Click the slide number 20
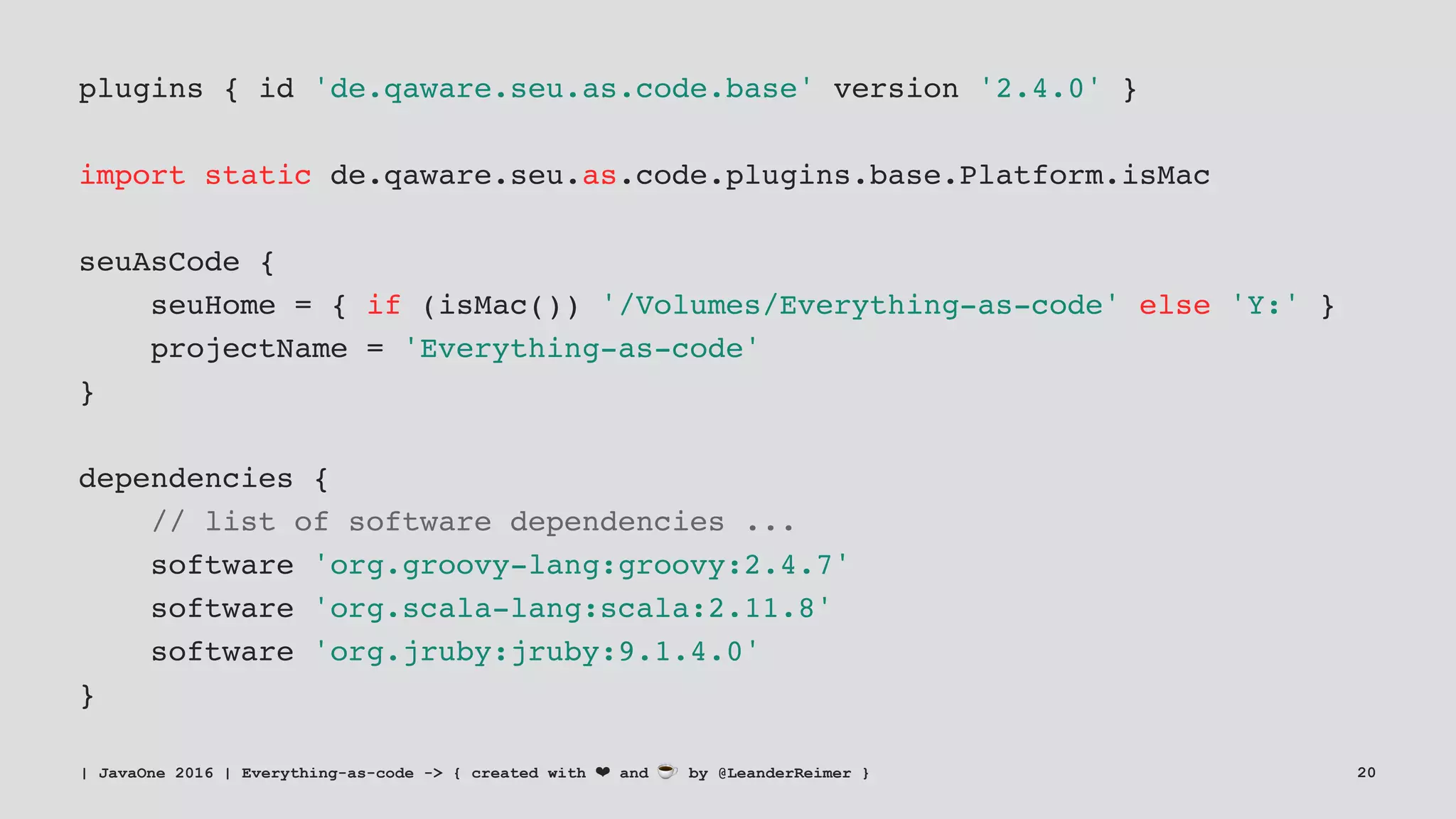 click(1366, 772)
